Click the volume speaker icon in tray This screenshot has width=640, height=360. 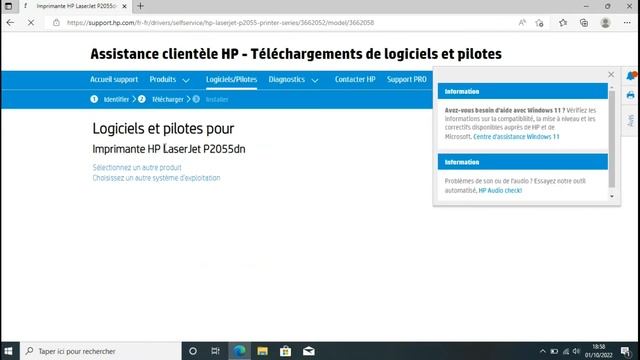[x=576, y=351]
